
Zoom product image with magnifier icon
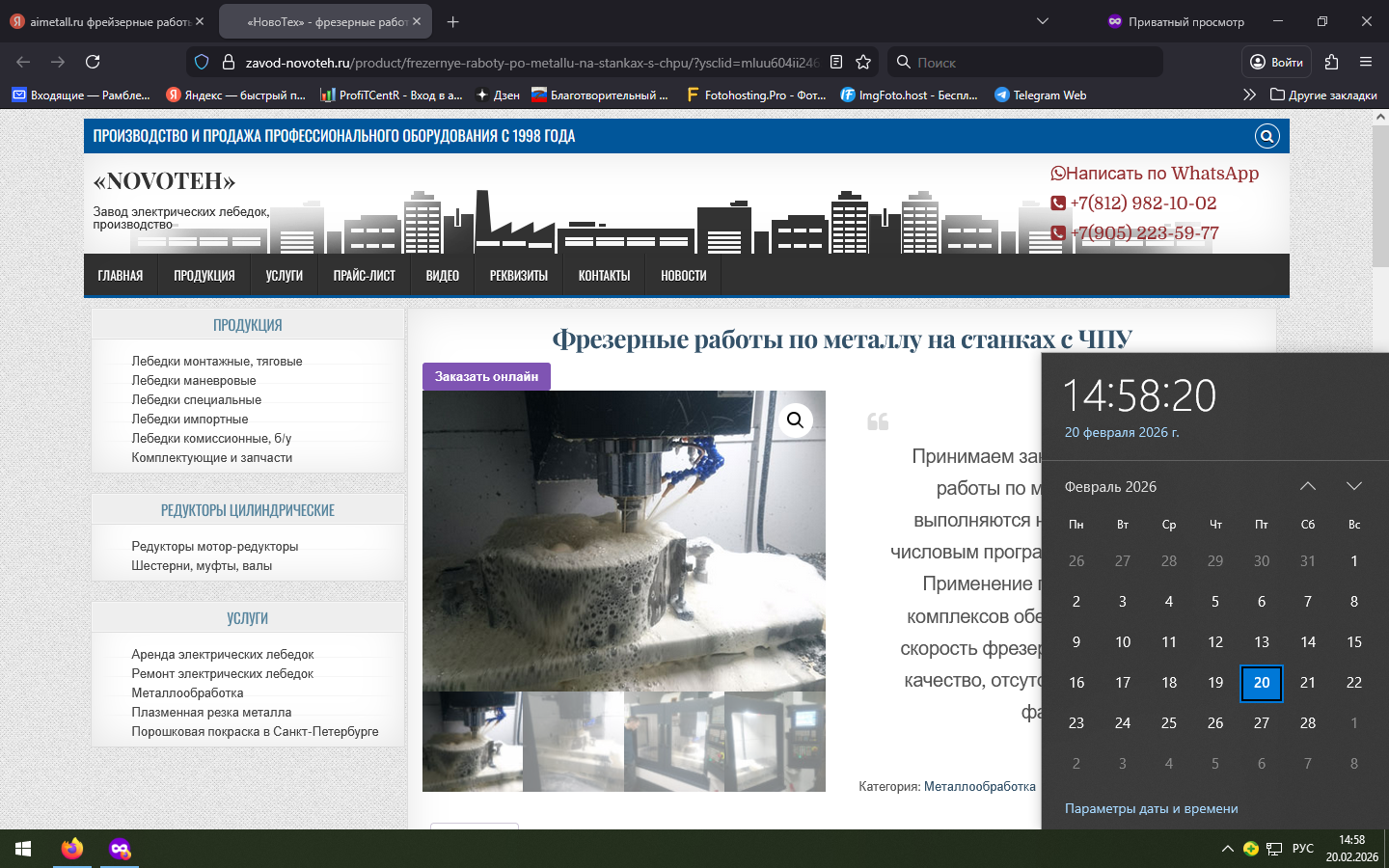point(795,420)
